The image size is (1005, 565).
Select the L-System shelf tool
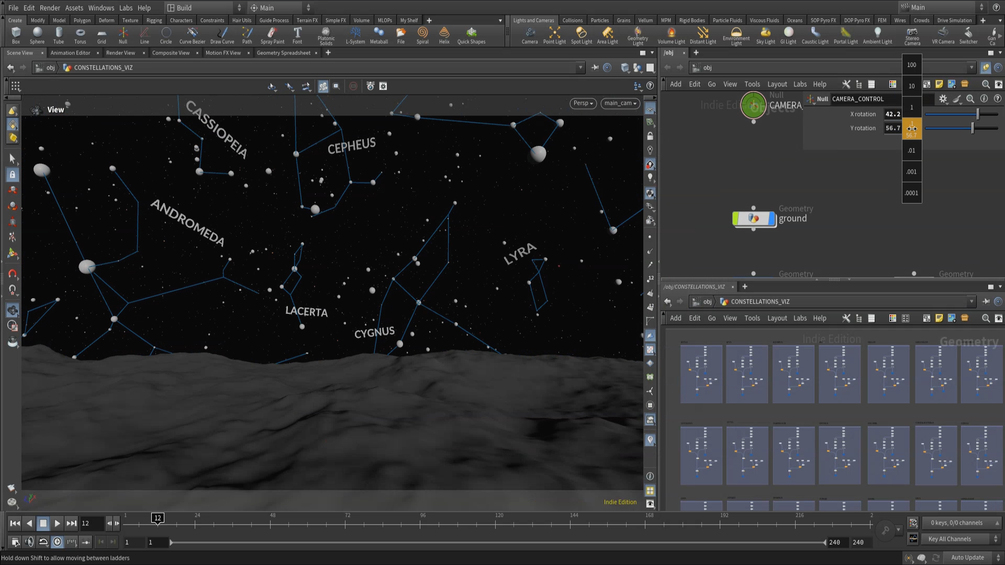coord(355,35)
